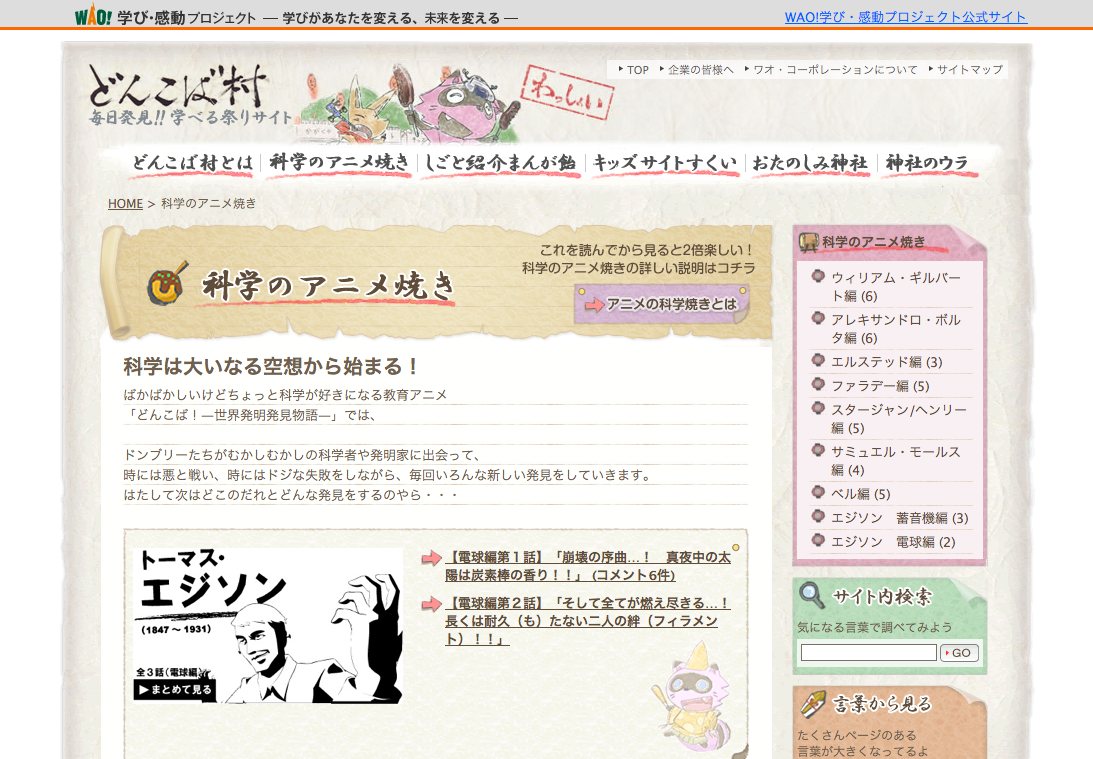Click bullet icon beside ベル編
The width and height of the screenshot is (1093, 759).
pos(818,492)
